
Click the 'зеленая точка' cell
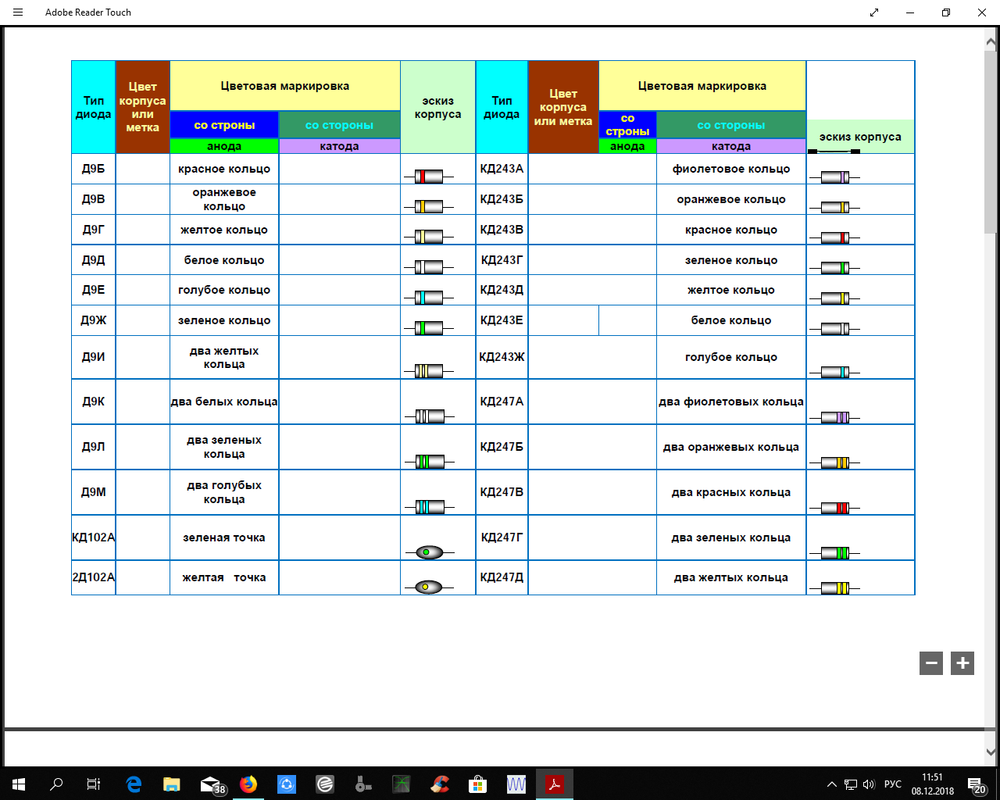coord(224,538)
